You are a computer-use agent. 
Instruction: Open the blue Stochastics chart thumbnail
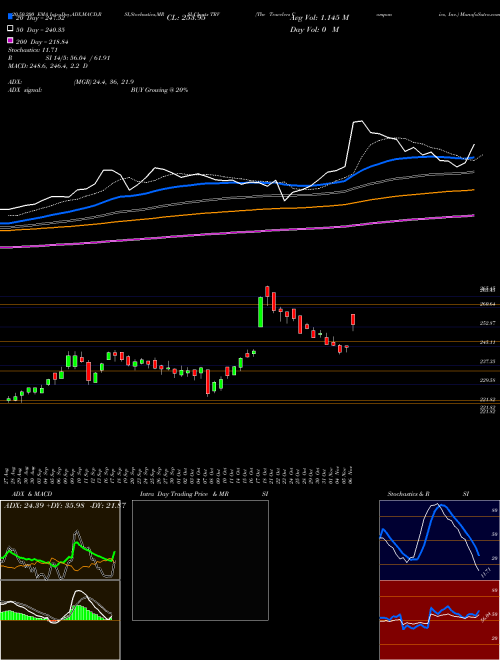pyautogui.click(x=439, y=540)
